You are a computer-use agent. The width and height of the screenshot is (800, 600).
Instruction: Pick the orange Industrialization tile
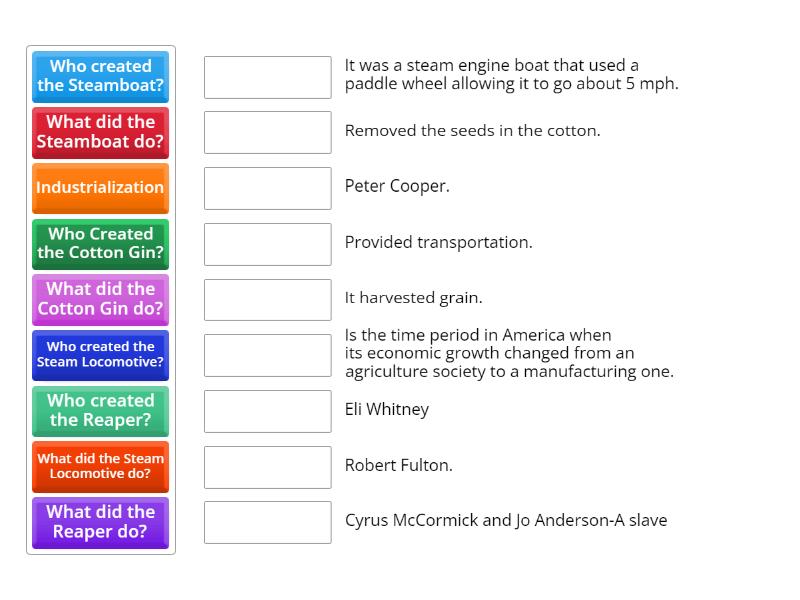[100, 187]
